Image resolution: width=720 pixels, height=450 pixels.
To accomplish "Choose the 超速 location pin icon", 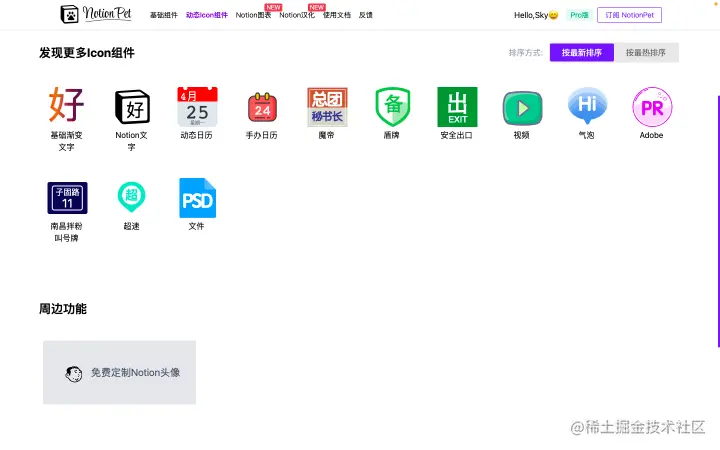I will click(x=132, y=197).
